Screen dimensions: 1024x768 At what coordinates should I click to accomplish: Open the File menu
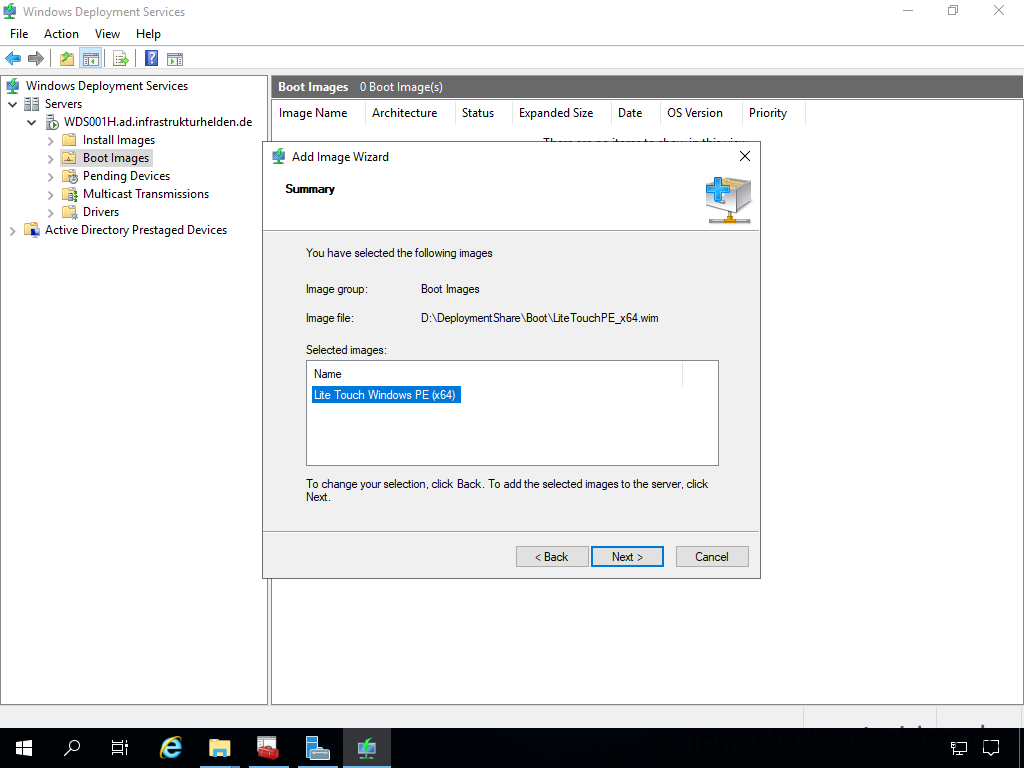[x=19, y=34]
